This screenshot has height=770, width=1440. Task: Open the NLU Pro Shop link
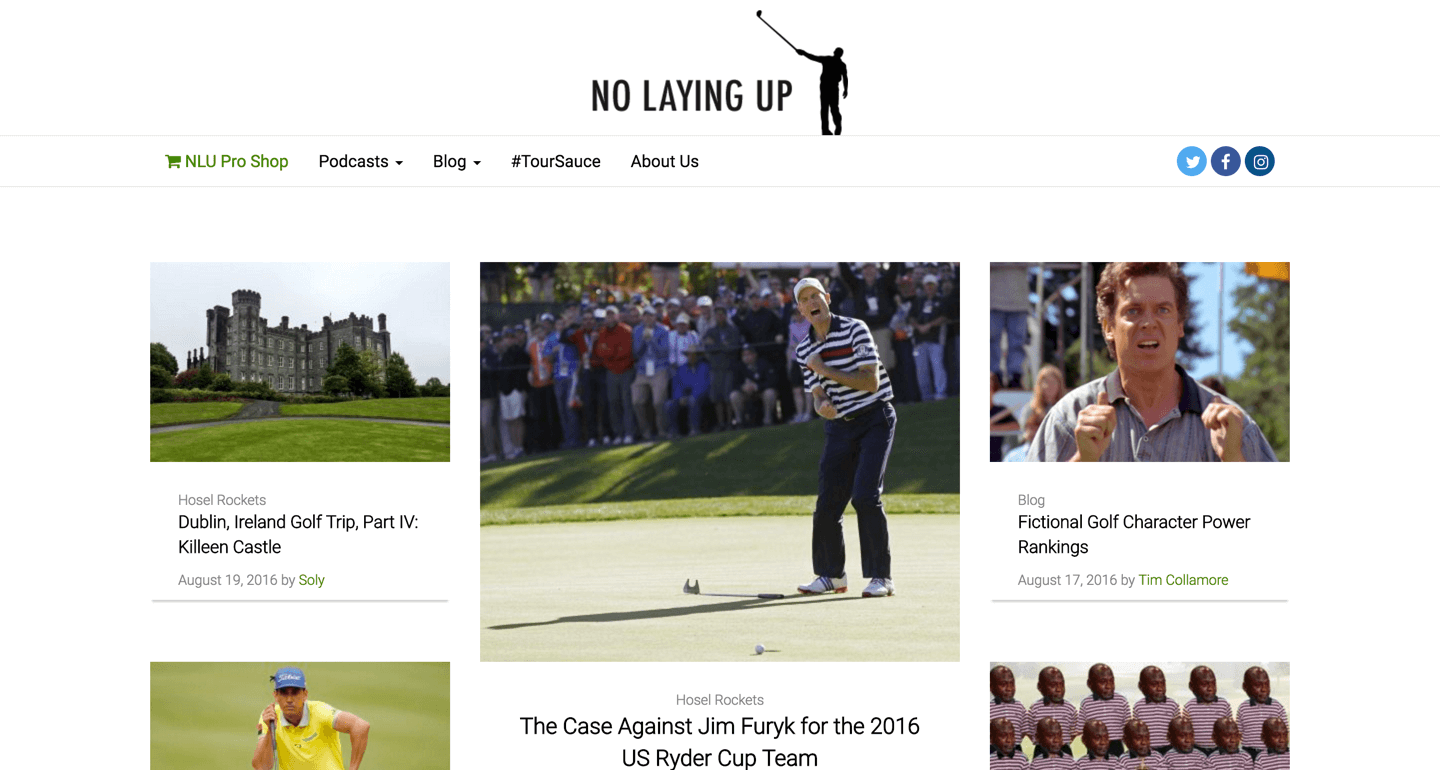[x=227, y=161]
